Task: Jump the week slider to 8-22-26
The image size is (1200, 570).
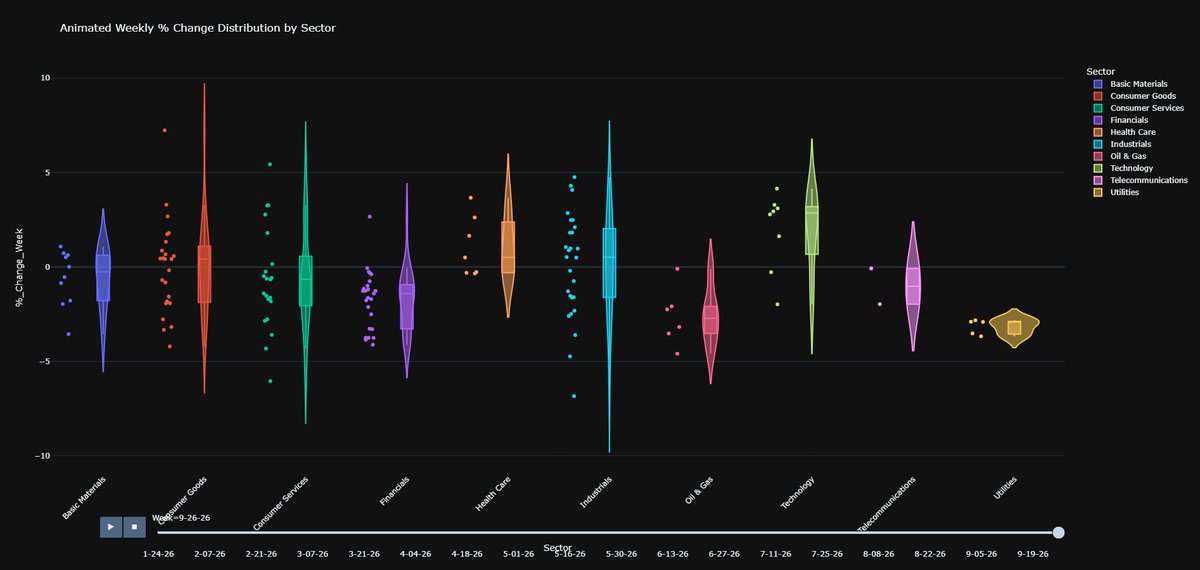Action: pyautogui.click(x=931, y=553)
